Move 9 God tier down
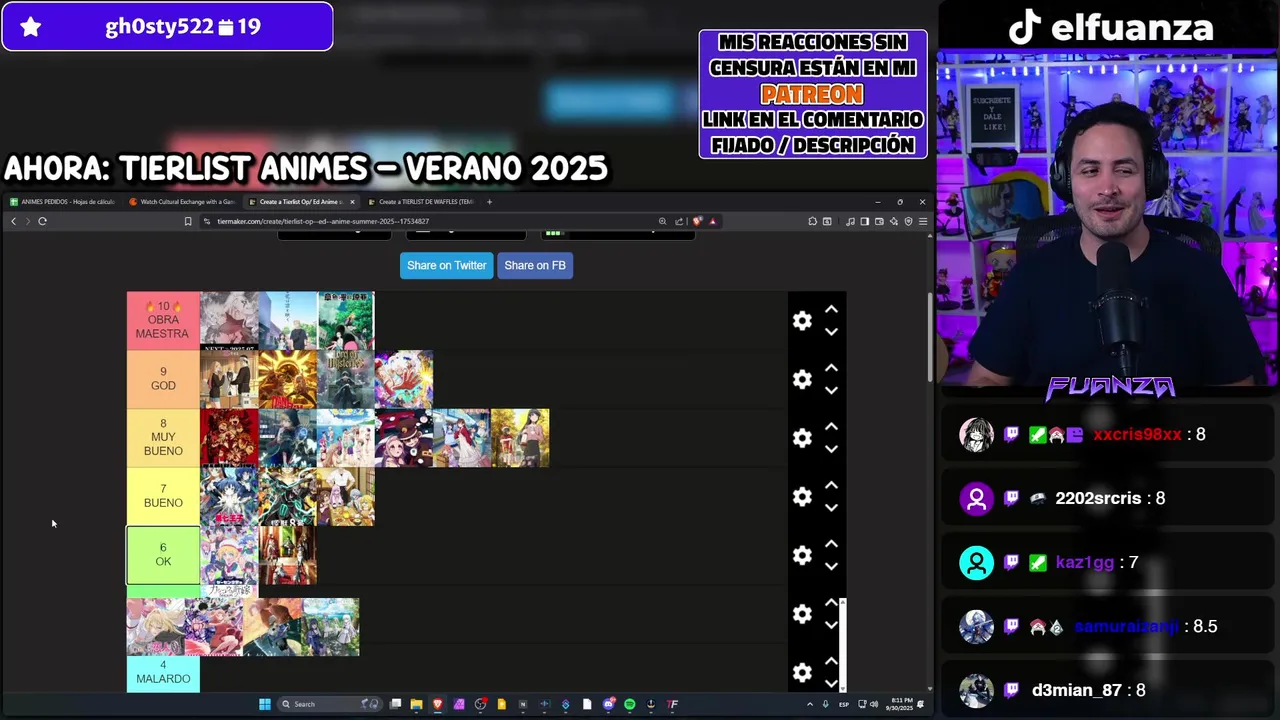The width and height of the screenshot is (1280, 720). point(831,390)
